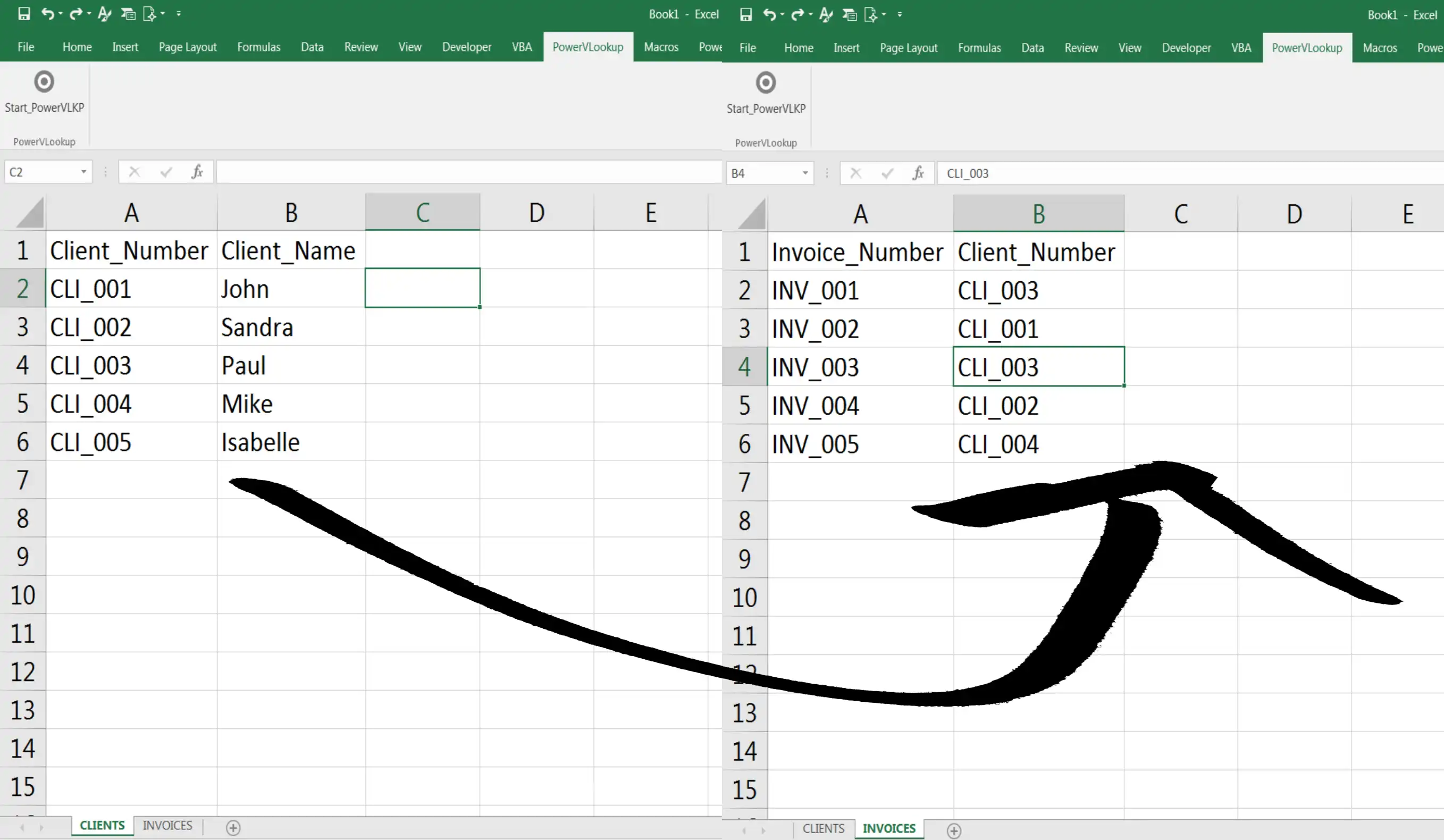The image size is (1444, 840).
Task: Click the CLIENTS sheet tab left
Action: 102,825
